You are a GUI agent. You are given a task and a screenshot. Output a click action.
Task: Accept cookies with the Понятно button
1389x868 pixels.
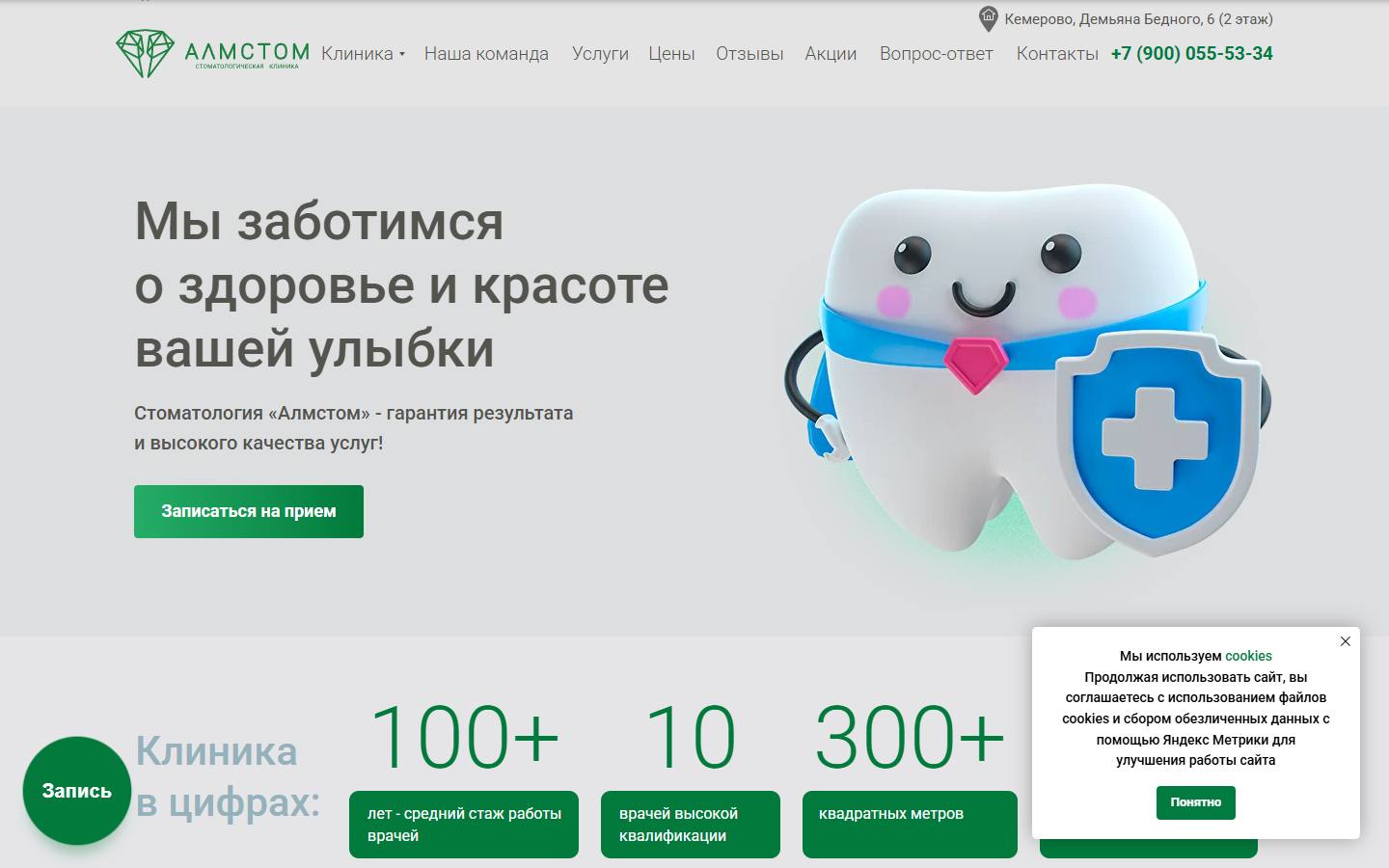pyautogui.click(x=1196, y=802)
